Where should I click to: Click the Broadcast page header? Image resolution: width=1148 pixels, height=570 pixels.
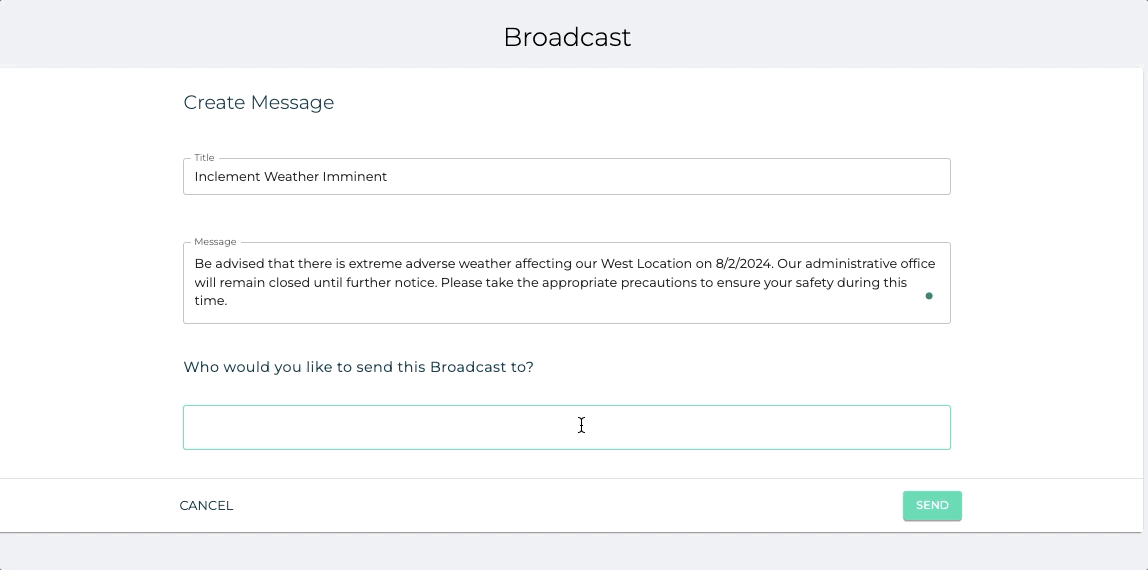567,37
